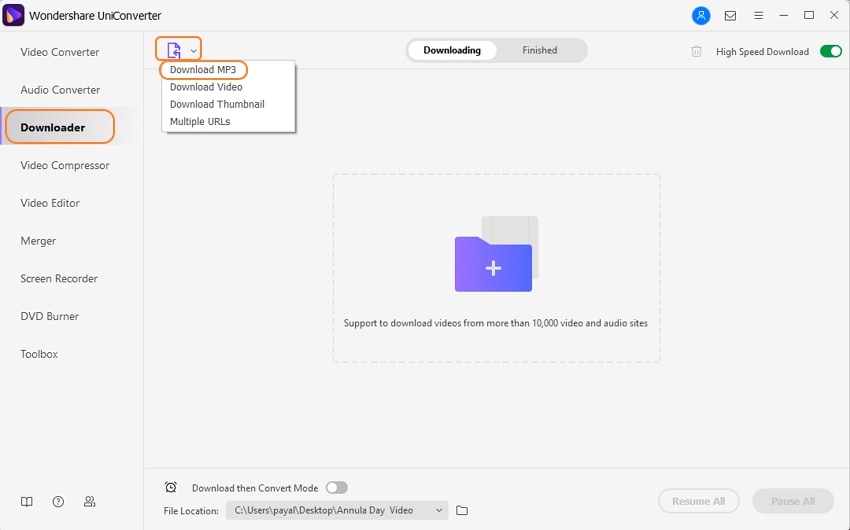850x530 pixels.
Task: Choose Multiple URLs from the menu
Action: pyautogui.click(x=200, y=121)
